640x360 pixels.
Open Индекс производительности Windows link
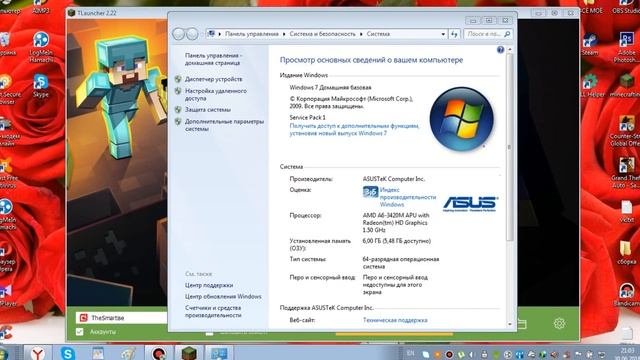coord(407,197)
